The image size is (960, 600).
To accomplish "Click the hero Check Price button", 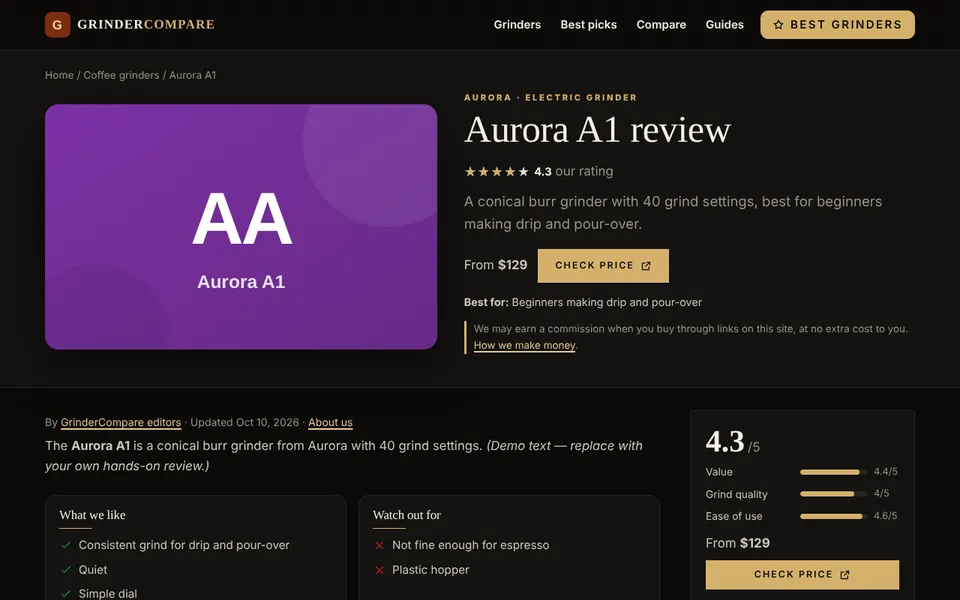I will point(603,266).
